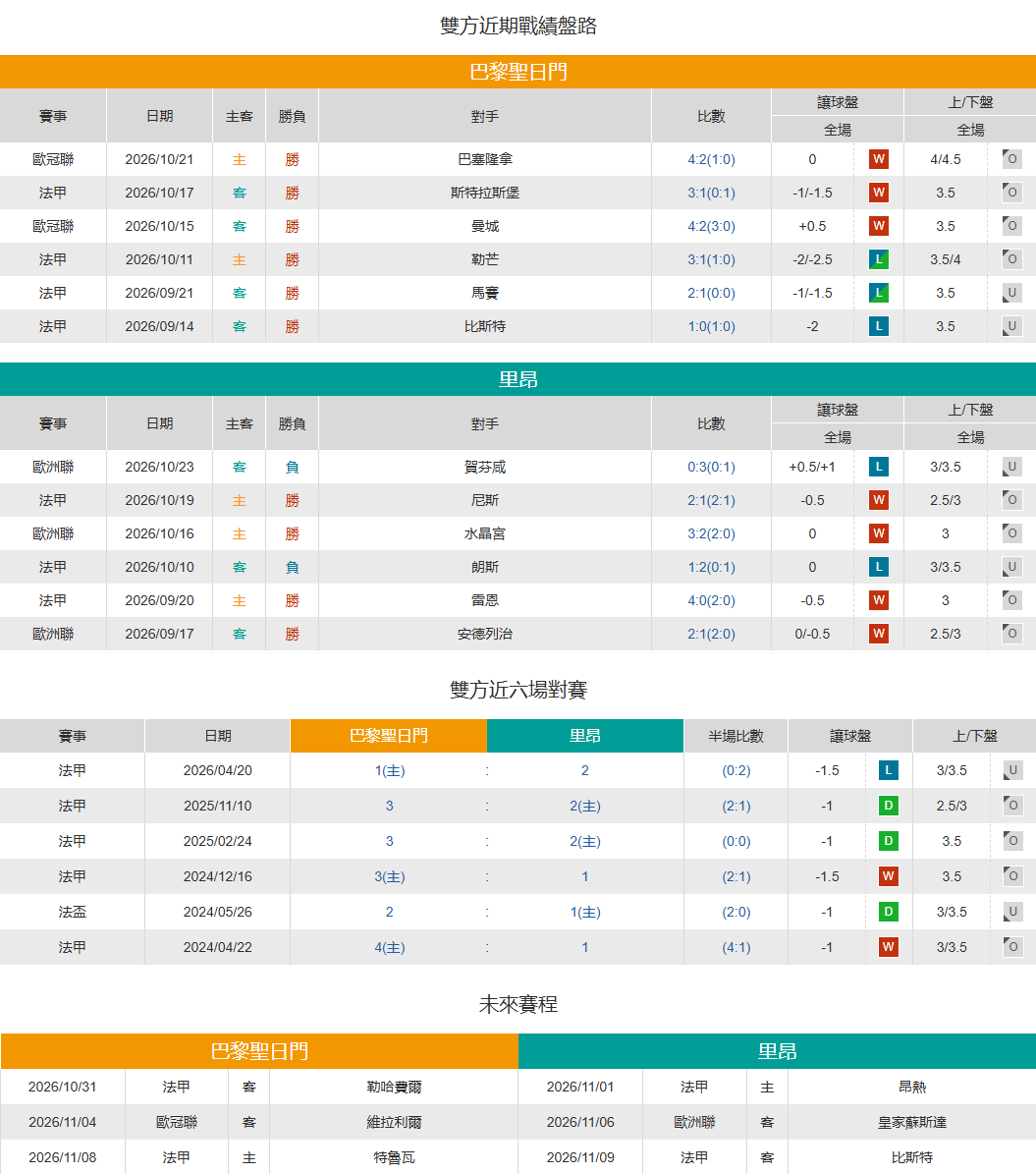Click the U badge in the 2024/05/26 head-to-head row

pos(1012,911)
